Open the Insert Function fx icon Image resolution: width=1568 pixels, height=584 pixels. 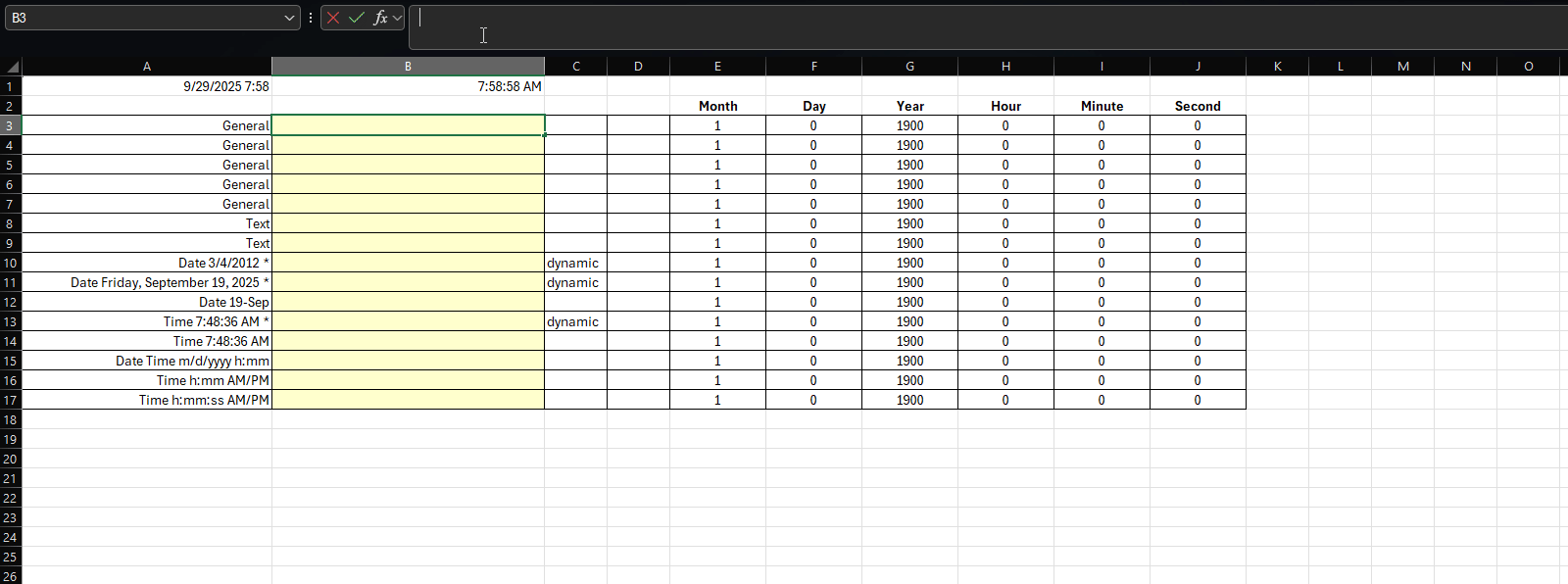click(380, 18)
